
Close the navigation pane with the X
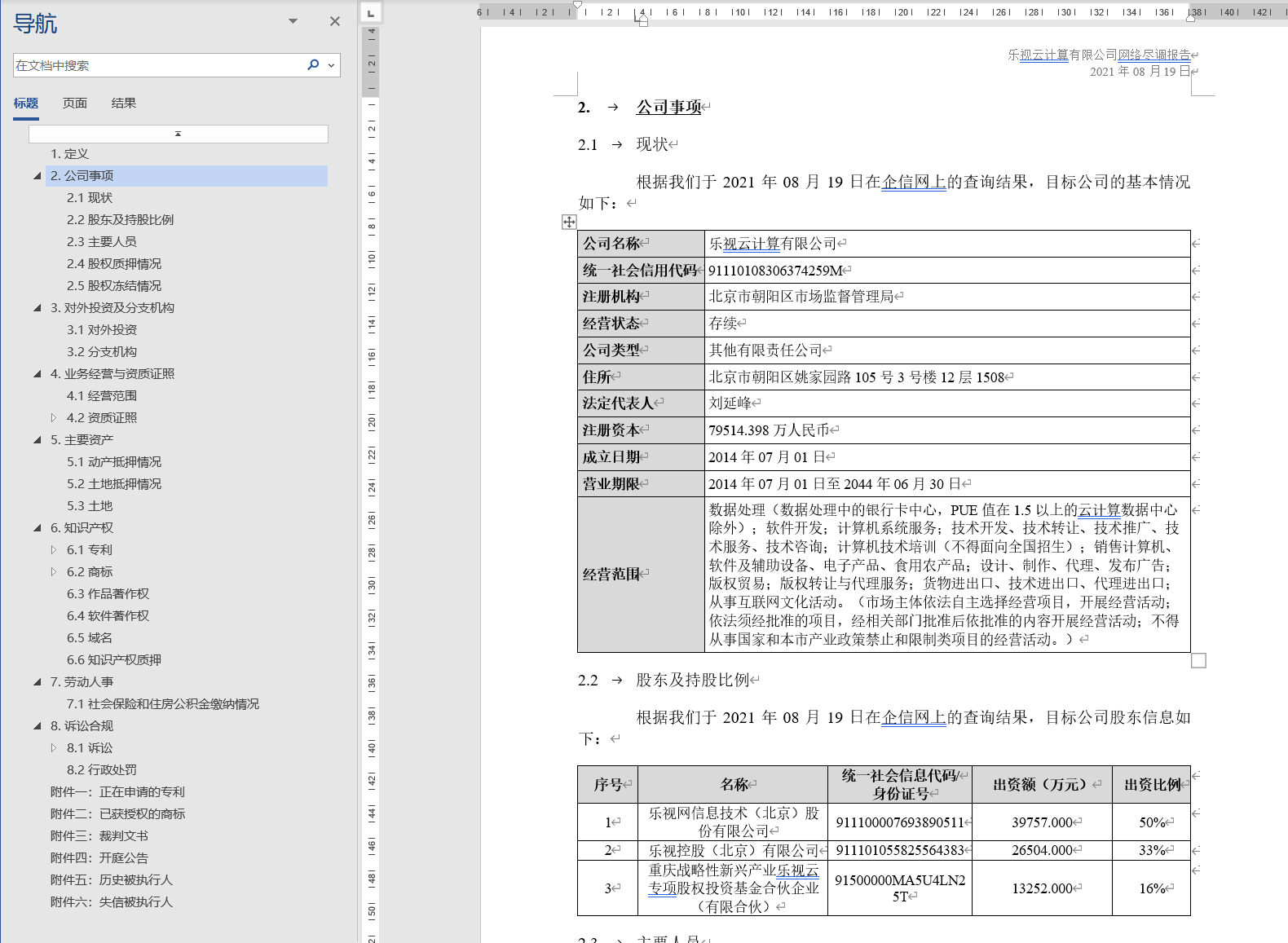(334, 22)
